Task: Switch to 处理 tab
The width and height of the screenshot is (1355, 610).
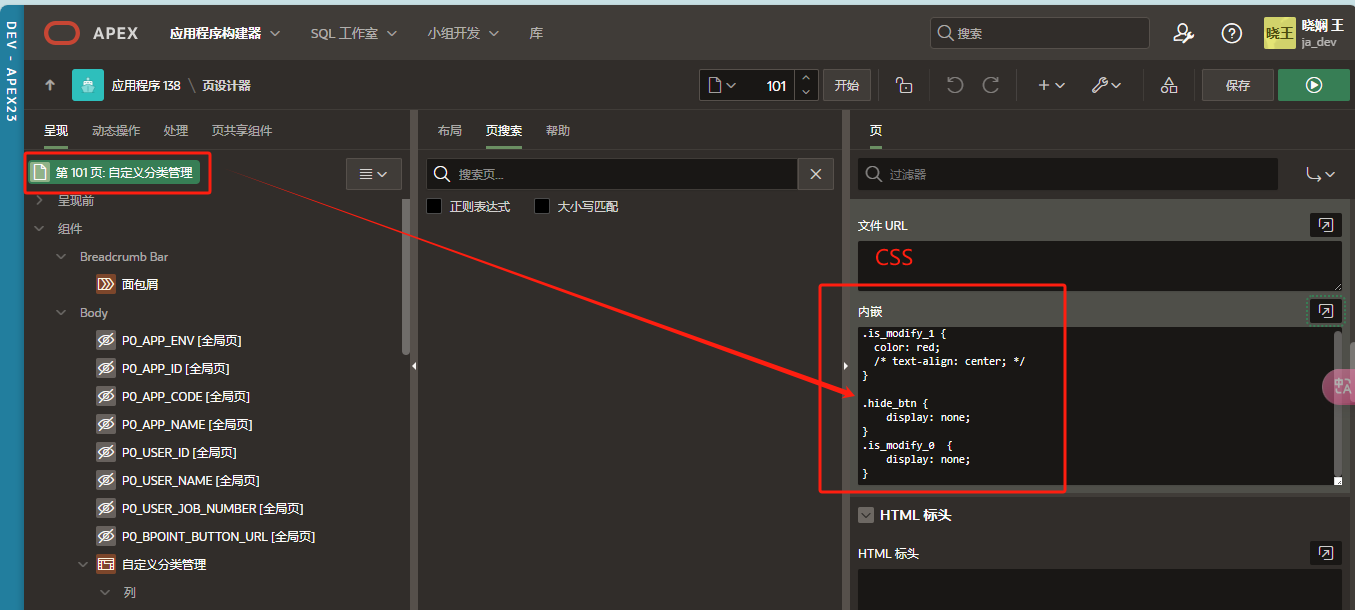Action: (176, 130)
